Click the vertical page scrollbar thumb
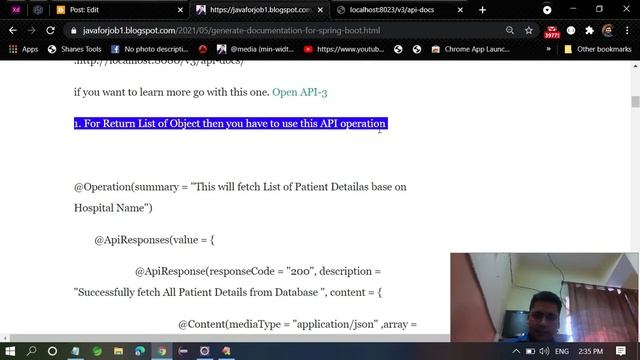The image size is (640, 360). (x=635, y=101)
